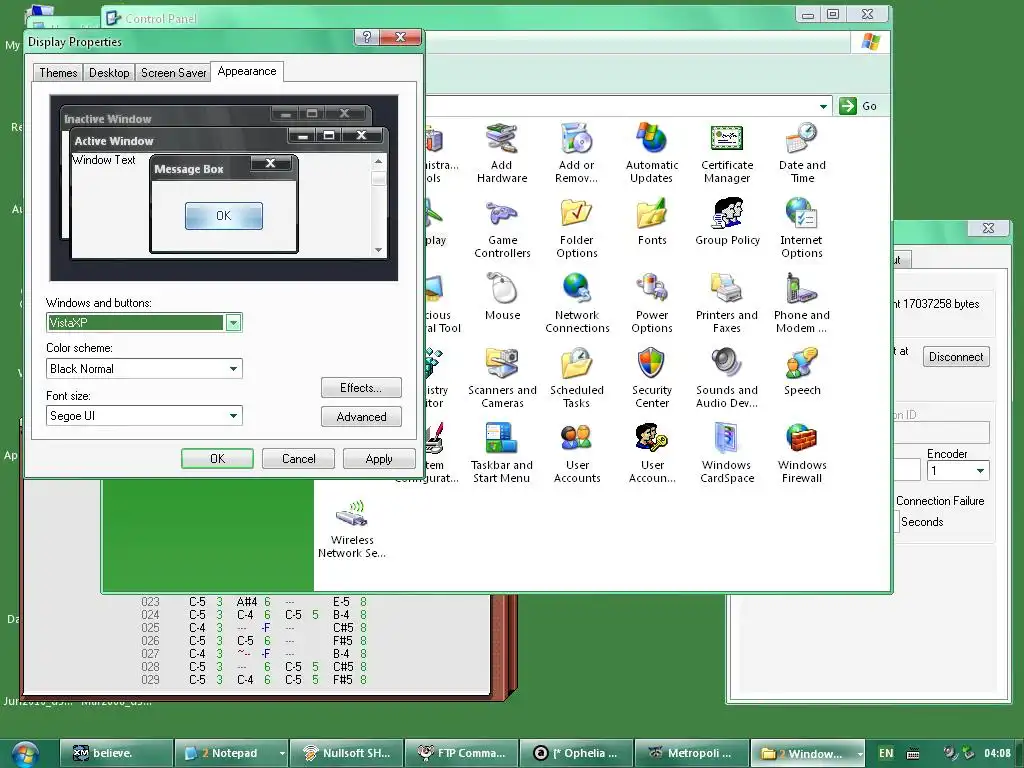The image size is (1024, 768).
Task: Open Game Controllers icon
Action: tap(502, 228)
